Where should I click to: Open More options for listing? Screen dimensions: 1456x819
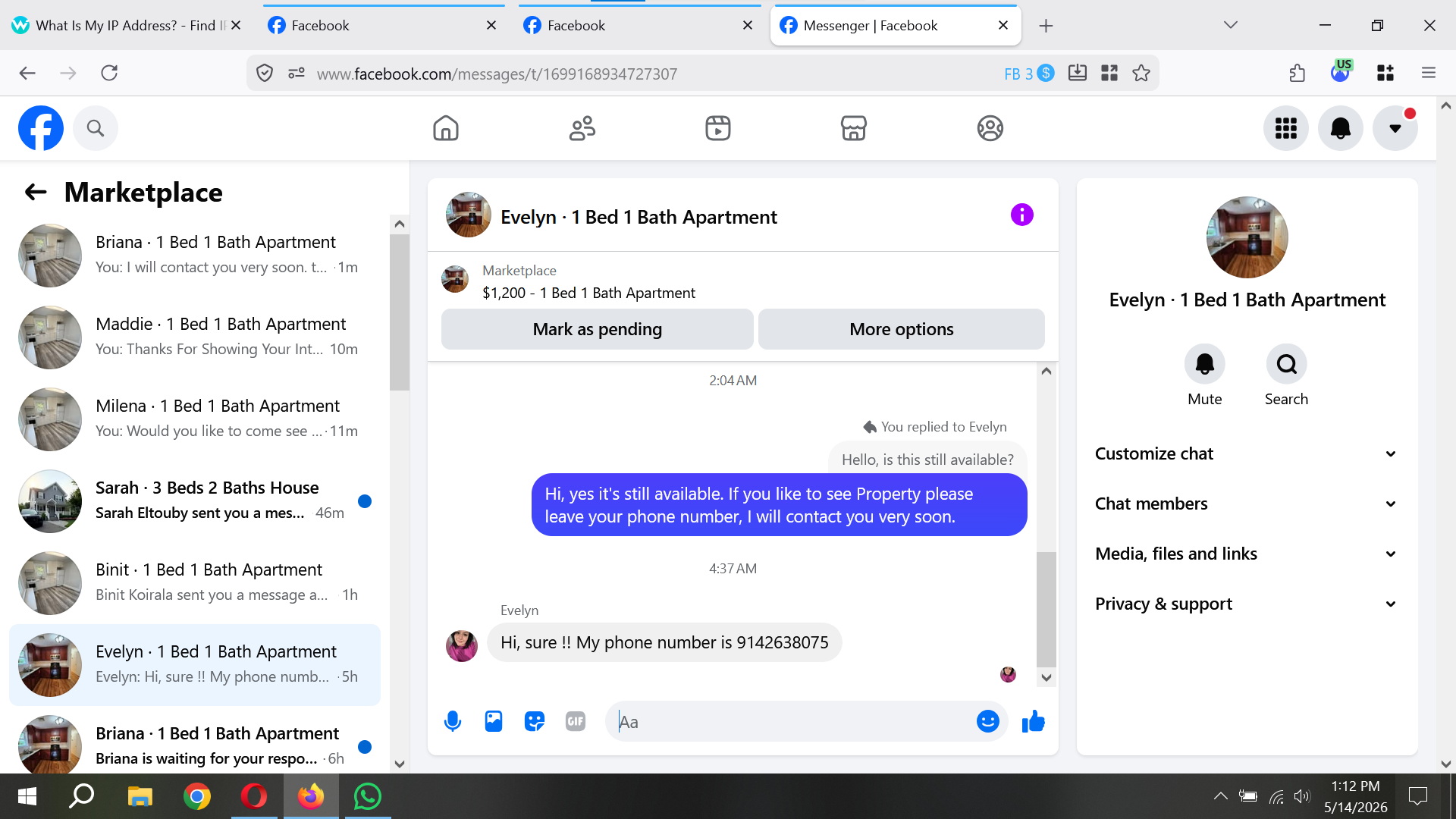pos(902,329)
